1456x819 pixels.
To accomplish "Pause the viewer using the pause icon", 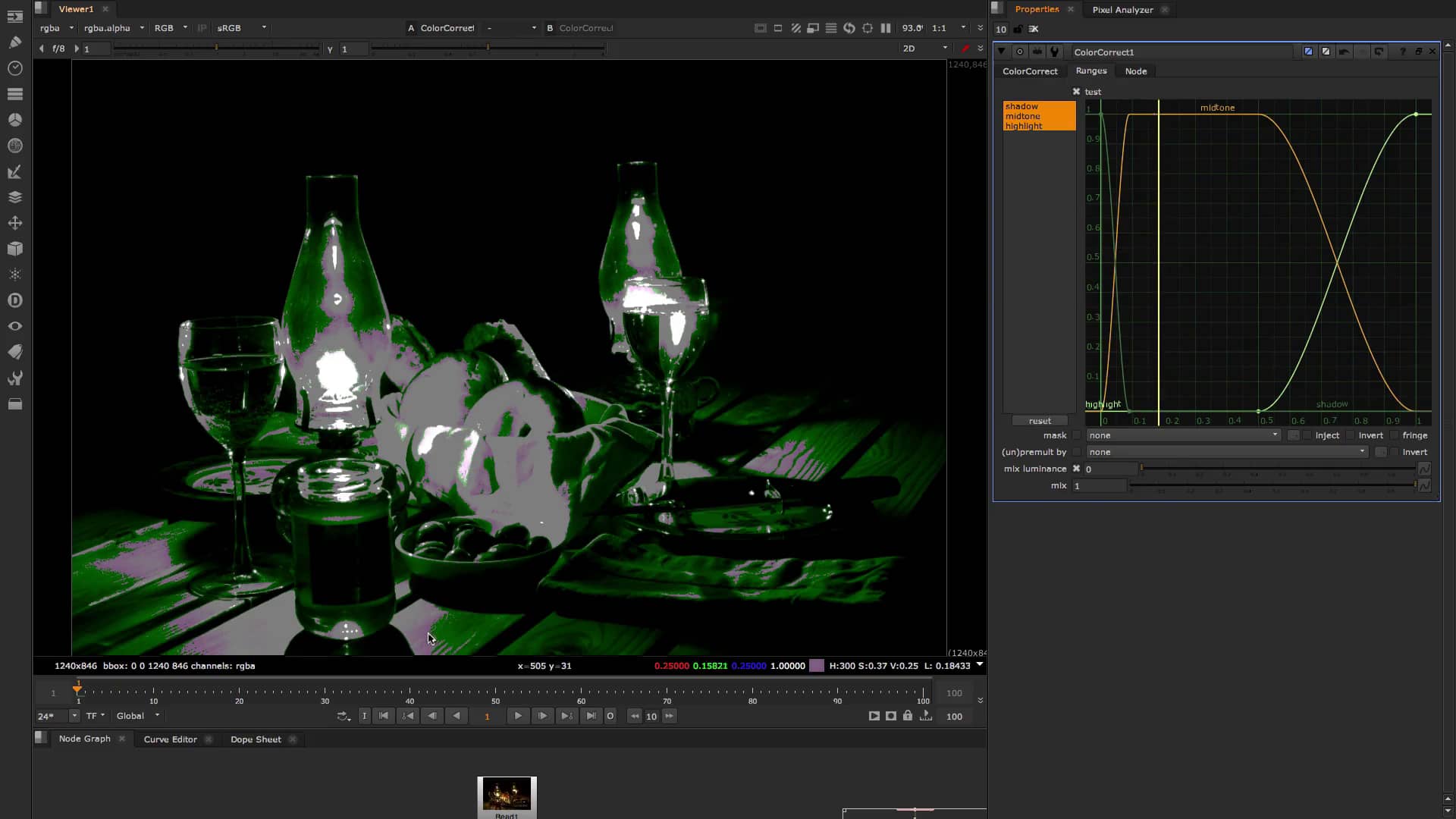I will pyautogui.click(x=886, y=28).
